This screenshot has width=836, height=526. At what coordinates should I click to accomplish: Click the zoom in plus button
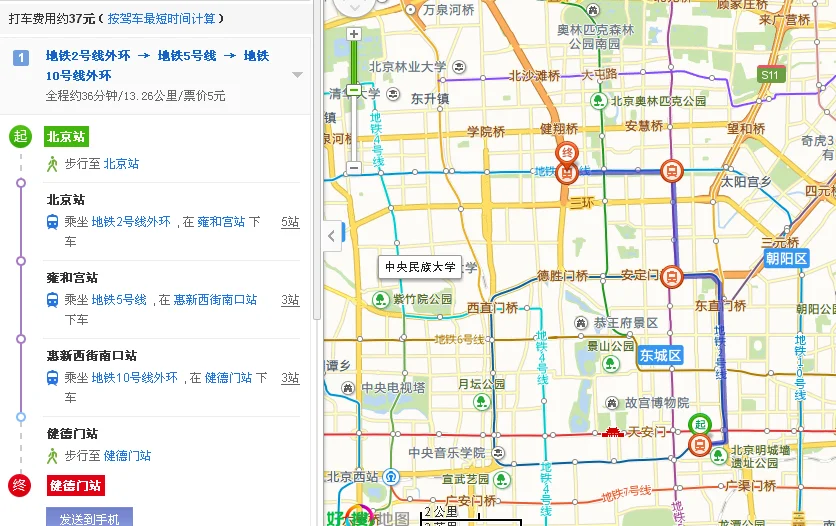coord(353,34)
